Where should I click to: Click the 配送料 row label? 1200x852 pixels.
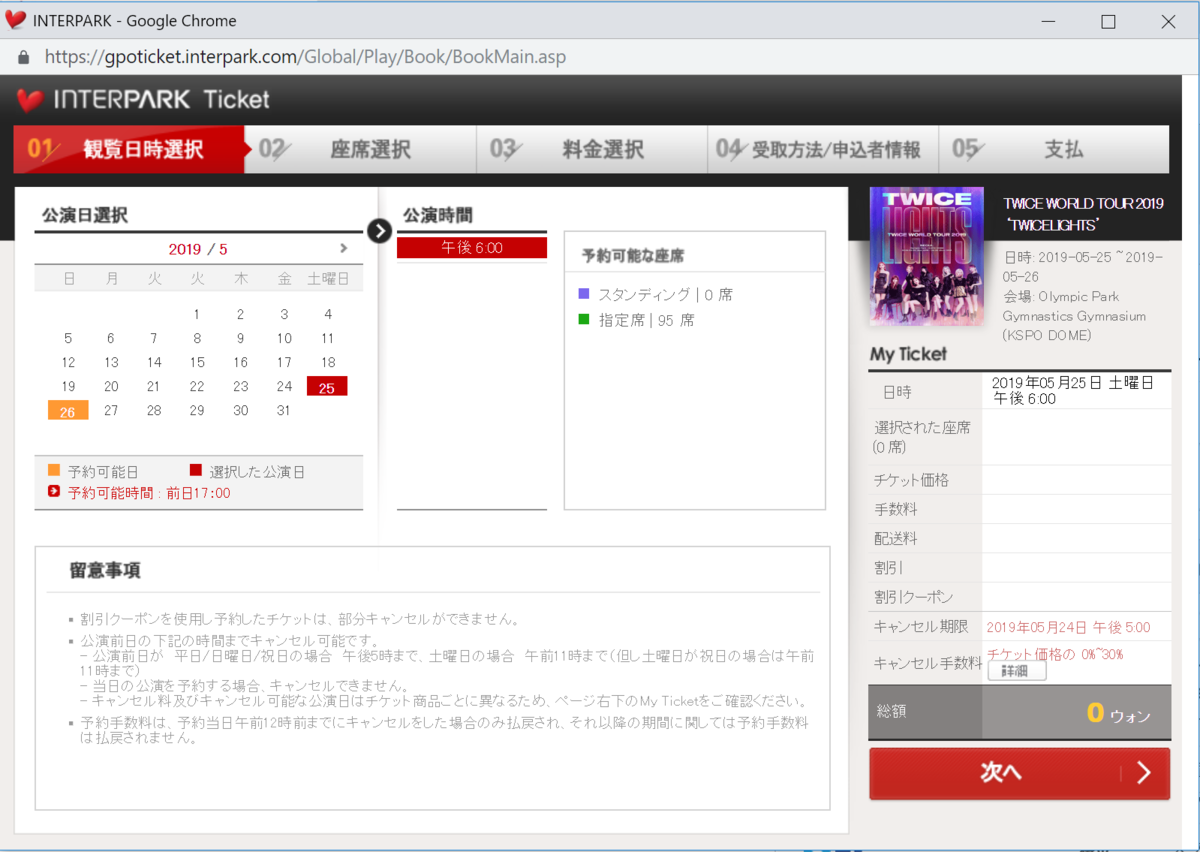(896, 539)
